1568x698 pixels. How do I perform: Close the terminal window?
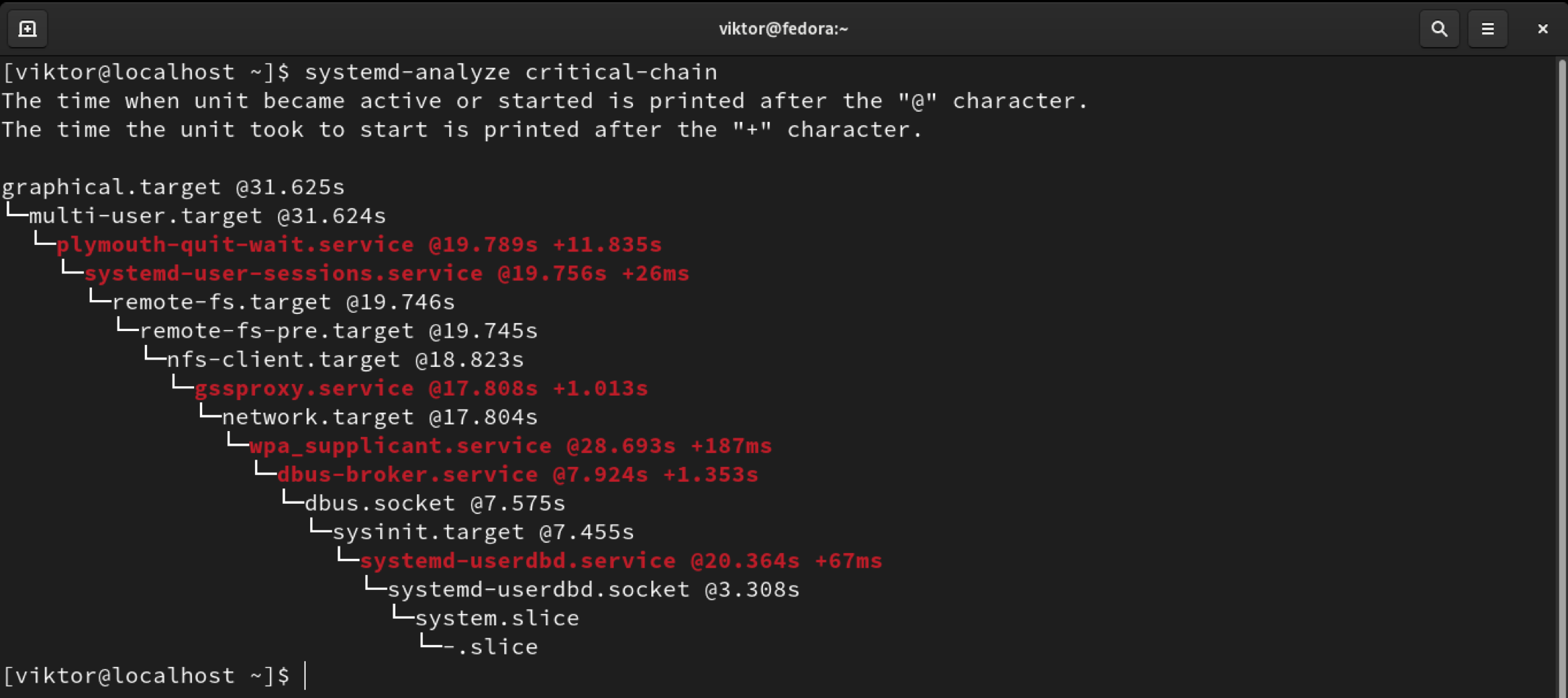(1542, 29)
